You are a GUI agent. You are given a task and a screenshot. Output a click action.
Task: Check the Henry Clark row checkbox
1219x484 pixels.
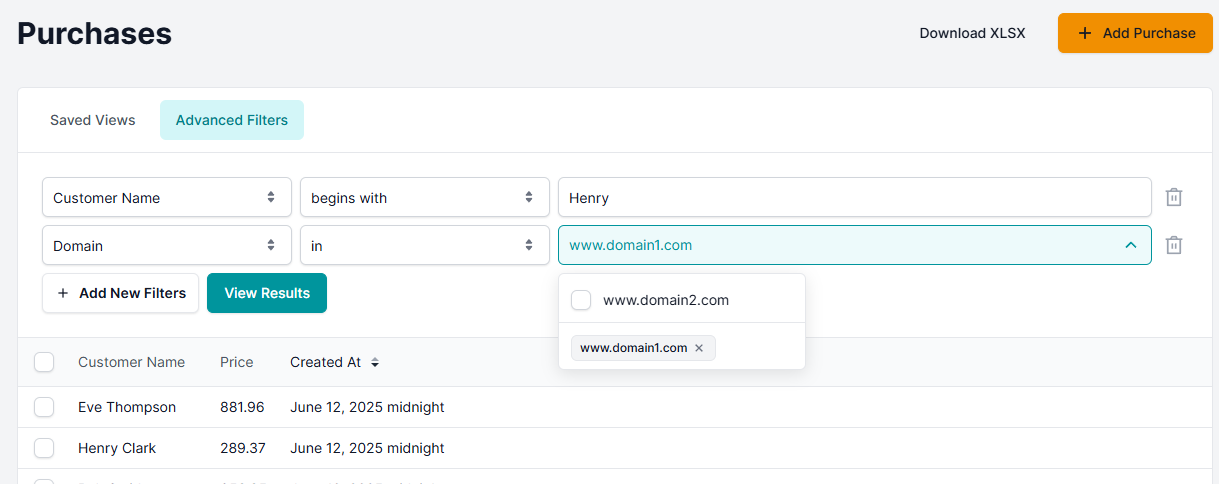tap(44, 448)
